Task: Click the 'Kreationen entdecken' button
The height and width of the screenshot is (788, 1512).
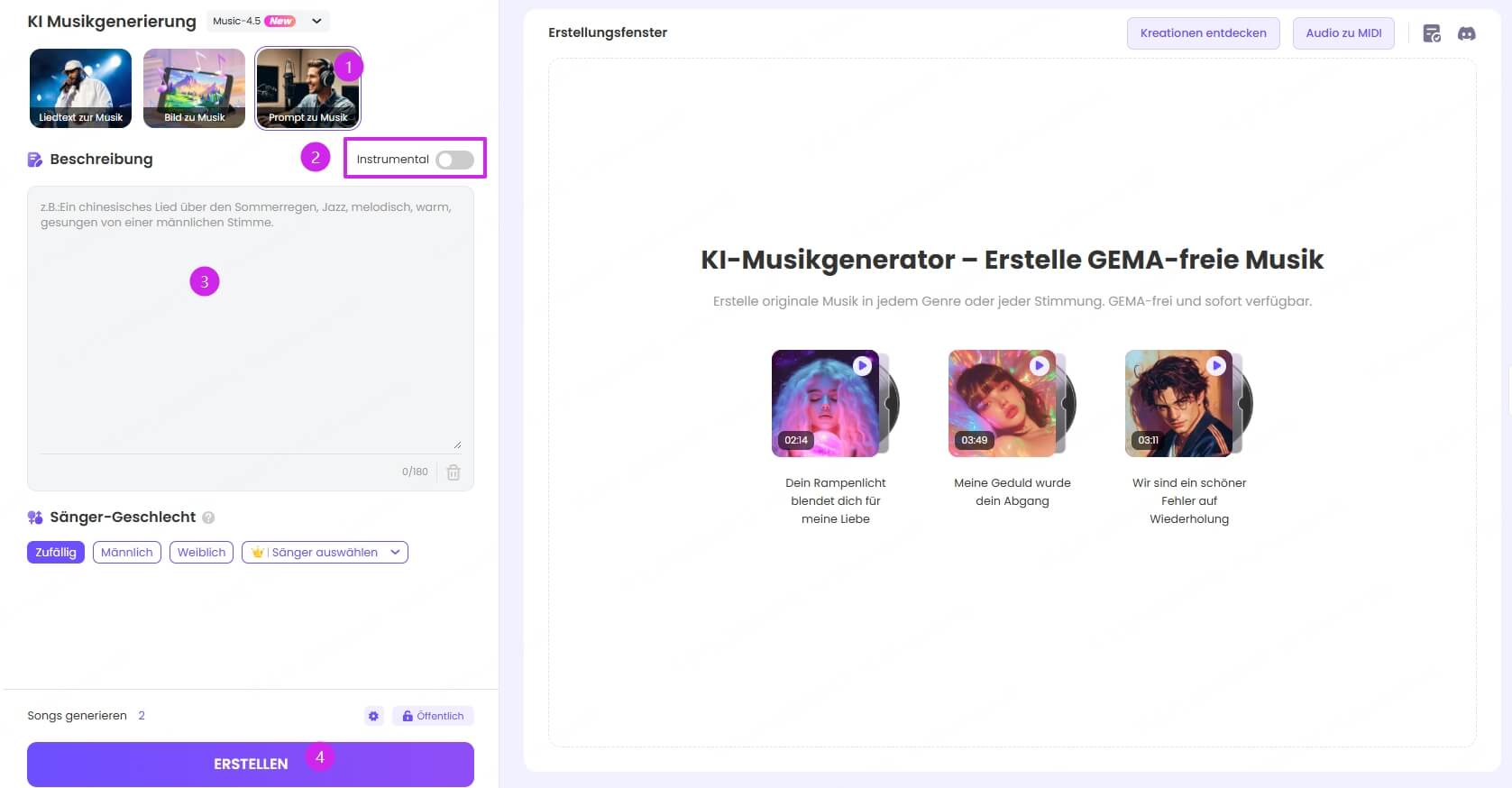Action: 1203,33
